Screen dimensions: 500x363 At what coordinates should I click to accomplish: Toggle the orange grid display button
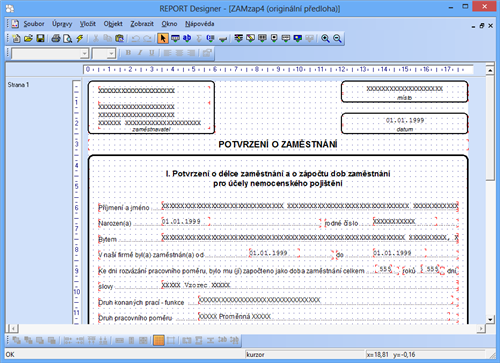point(159,340)
